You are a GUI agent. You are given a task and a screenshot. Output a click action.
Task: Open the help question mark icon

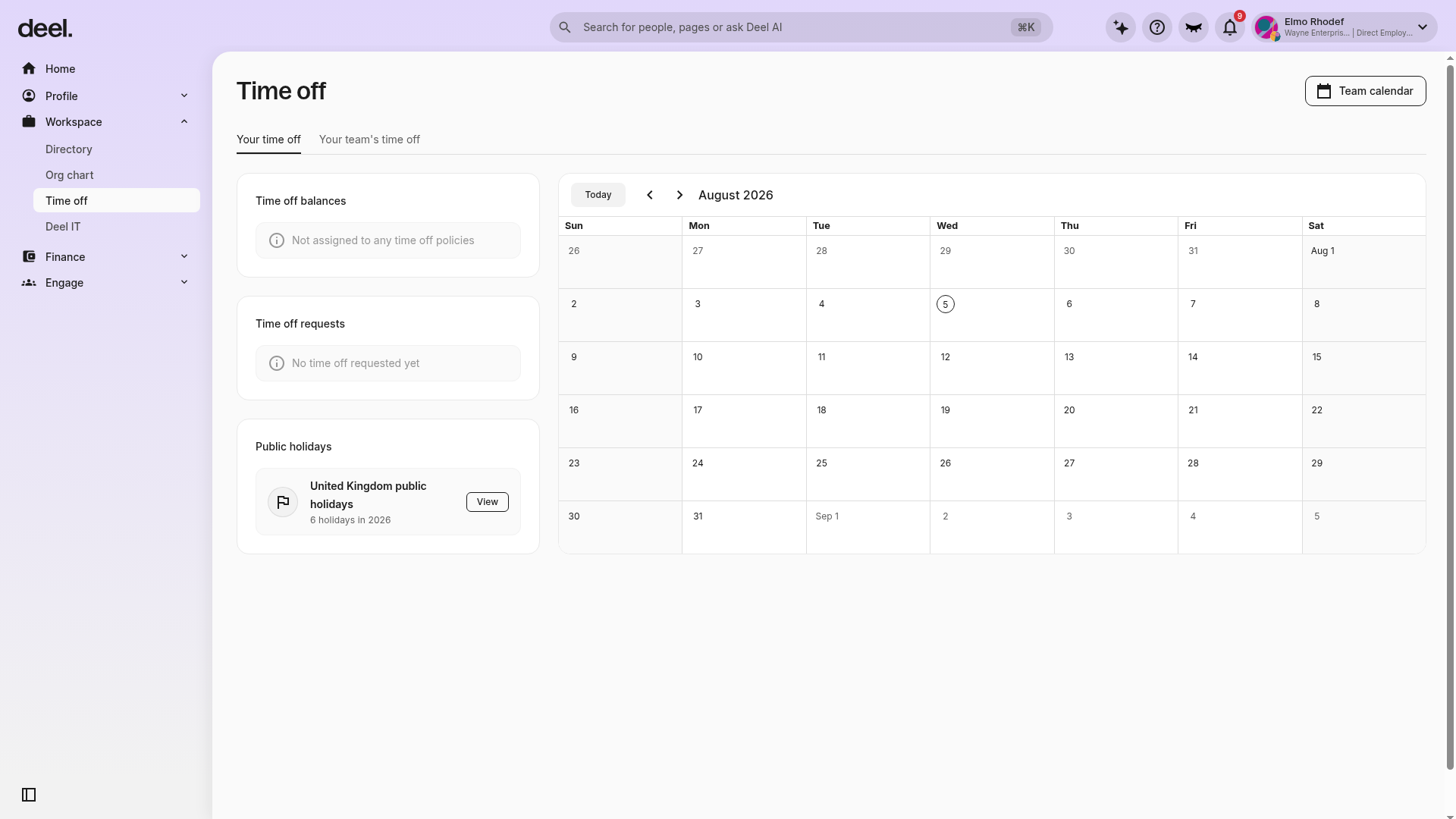[x=1157, y=27]
